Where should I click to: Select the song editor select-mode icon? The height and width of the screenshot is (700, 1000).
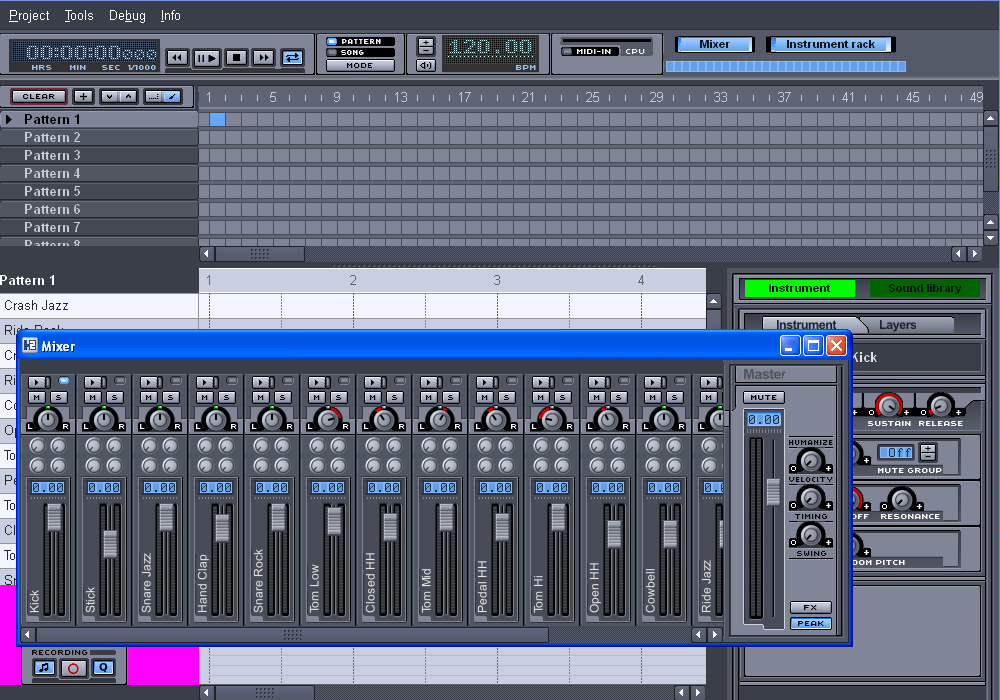pyautogui.click(x=153, y=96)
